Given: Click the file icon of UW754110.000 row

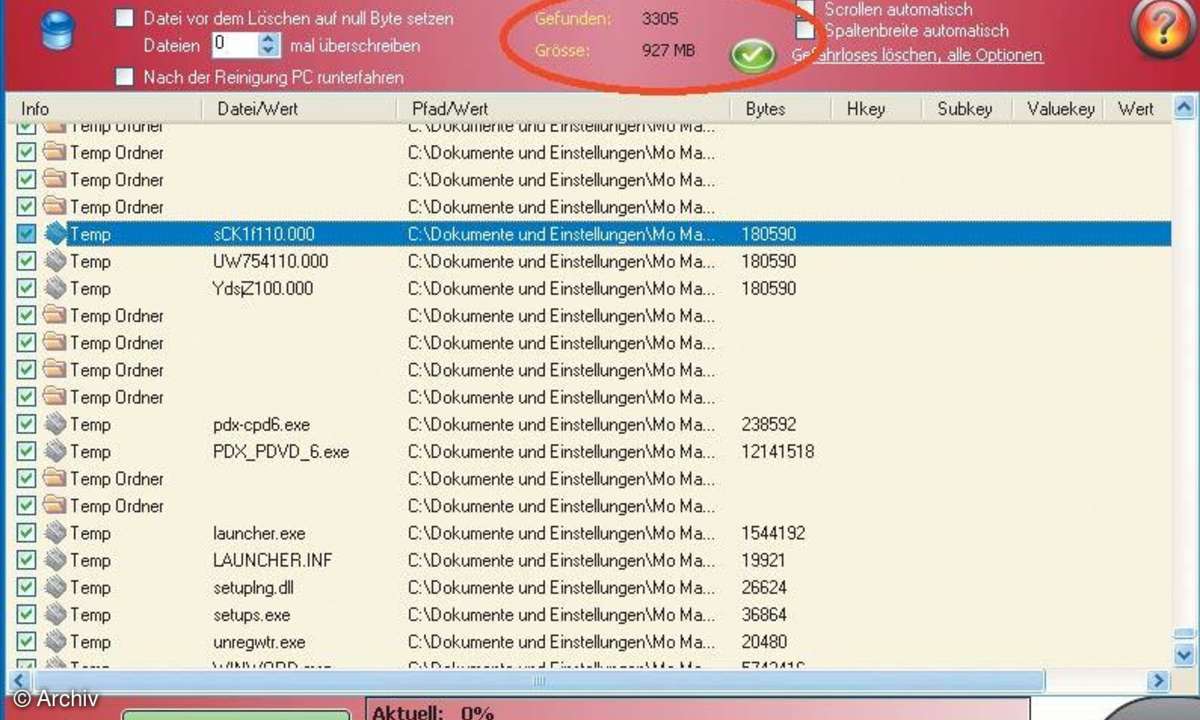Looking at the screenshot, I should coord(54,261).
